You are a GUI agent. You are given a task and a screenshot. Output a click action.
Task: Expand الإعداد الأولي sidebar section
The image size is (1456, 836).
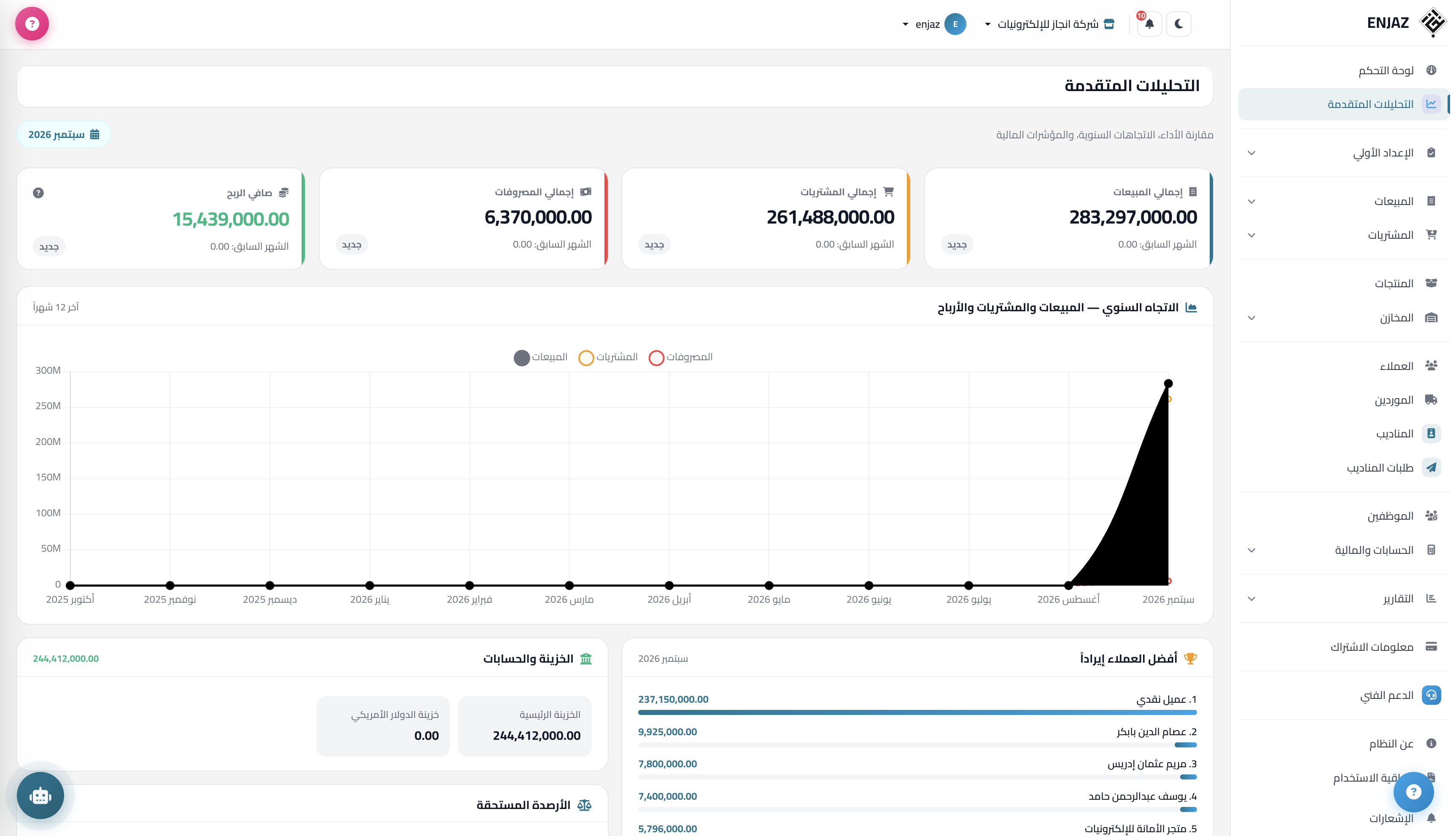(x=1343, y=153)
